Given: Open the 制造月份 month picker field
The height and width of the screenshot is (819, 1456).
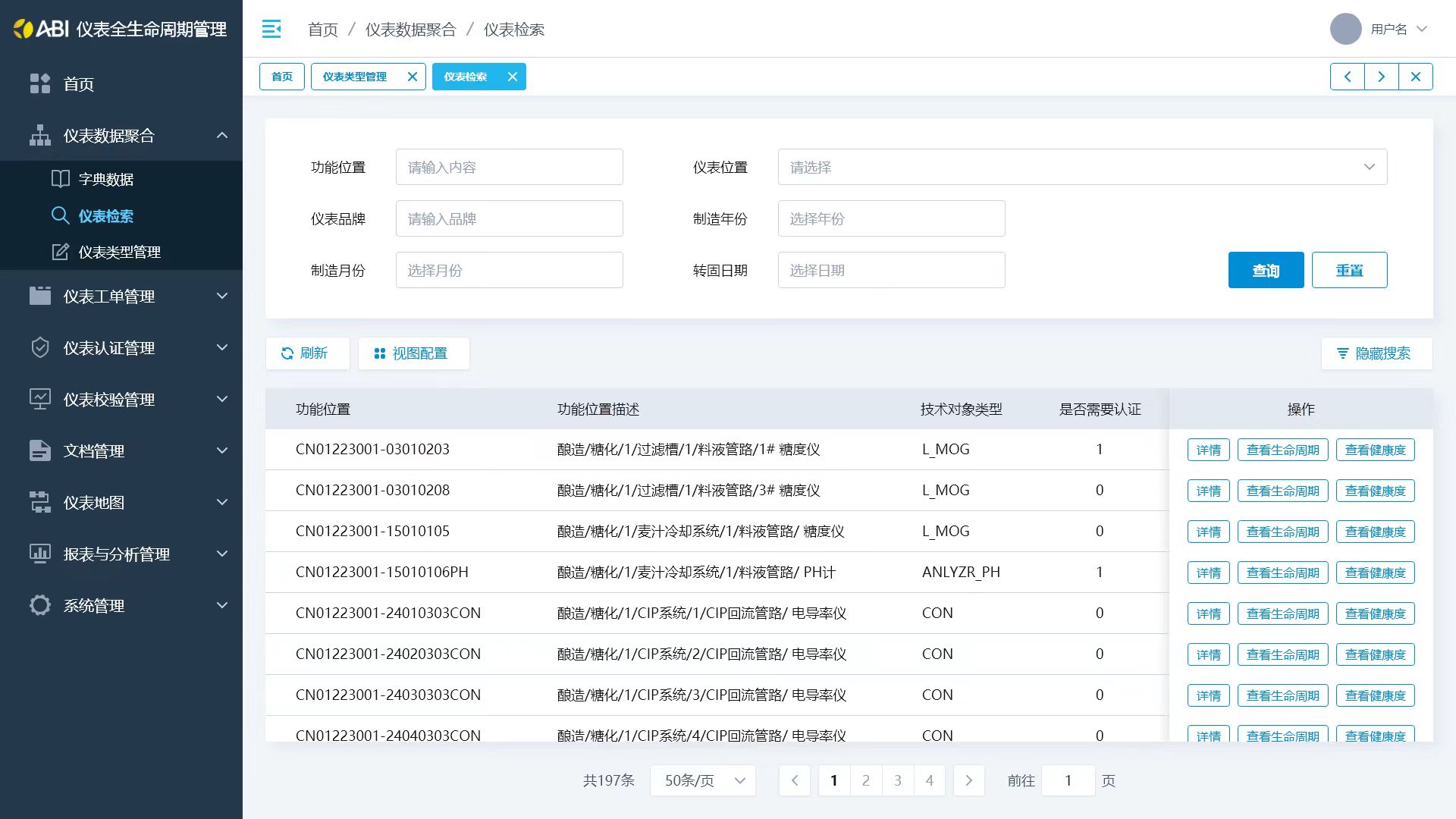Looking at the screenshot, I should coord(509,270).
